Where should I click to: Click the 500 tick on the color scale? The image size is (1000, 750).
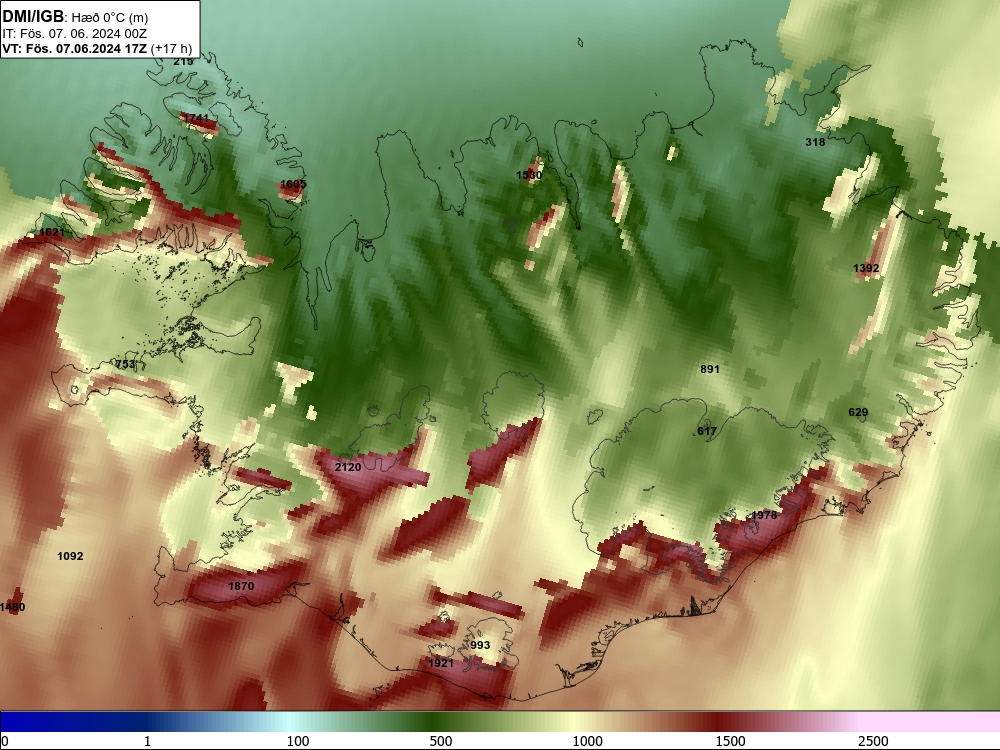pyautogui.click(x=441, y=741)
